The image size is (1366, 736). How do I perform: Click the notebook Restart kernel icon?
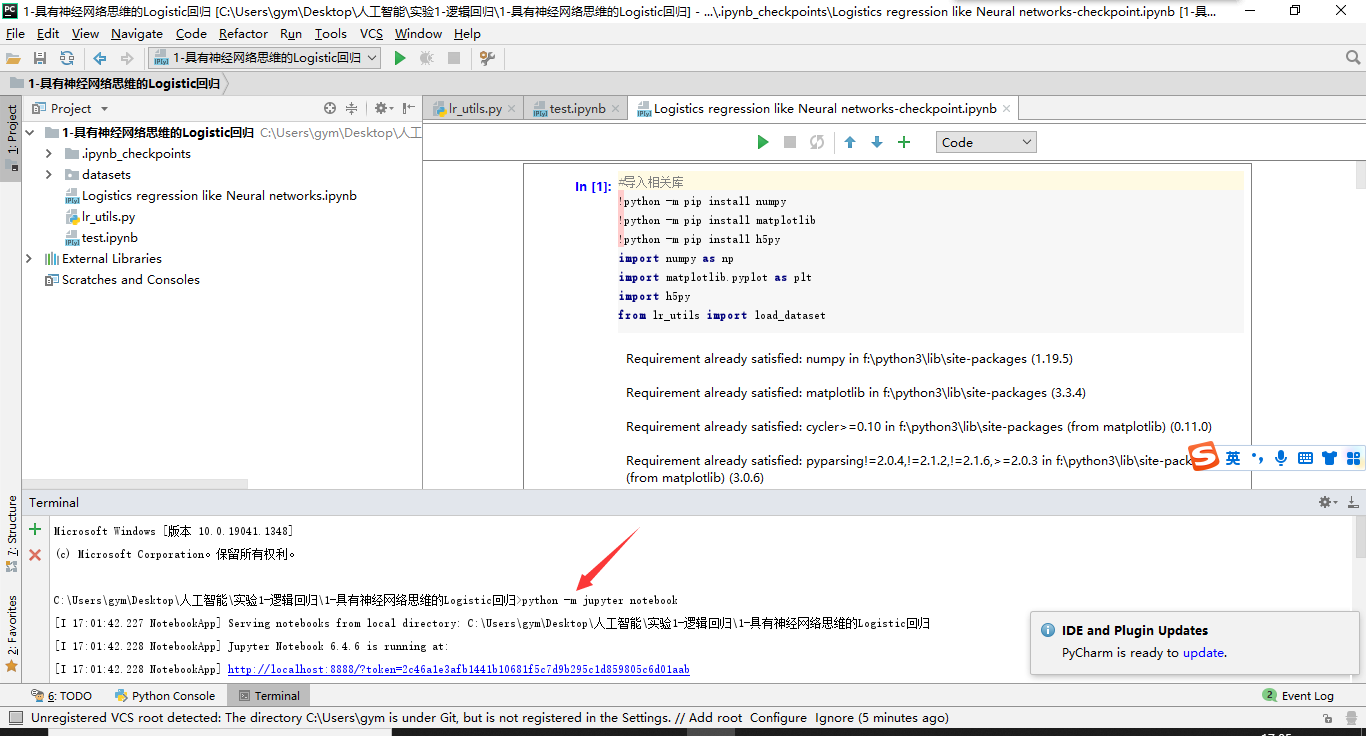[817, 142]
